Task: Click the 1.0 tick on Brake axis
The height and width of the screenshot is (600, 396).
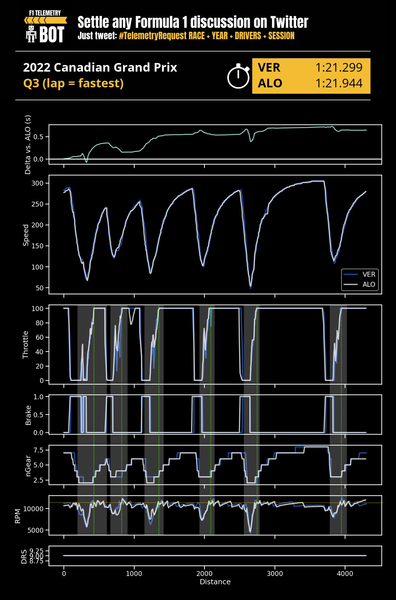Action: point(40,397)
